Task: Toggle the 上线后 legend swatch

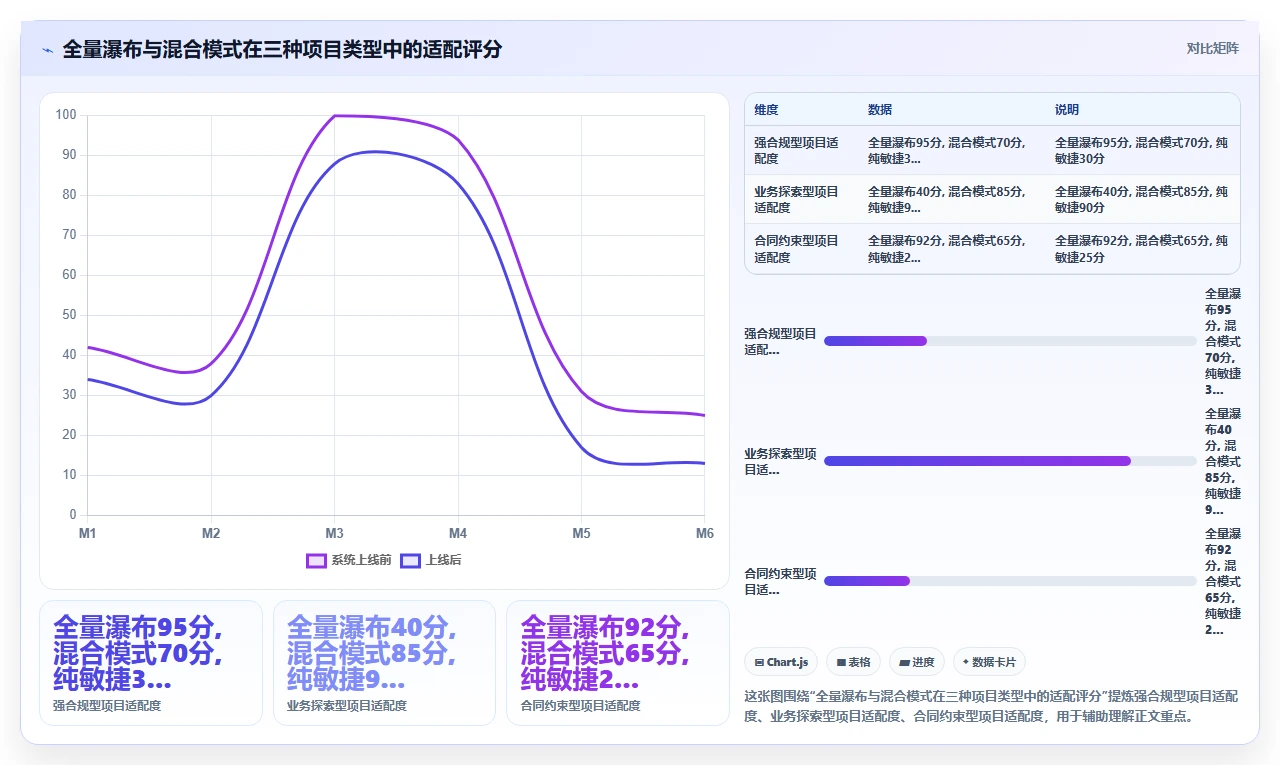Action: tap(410, 560)
